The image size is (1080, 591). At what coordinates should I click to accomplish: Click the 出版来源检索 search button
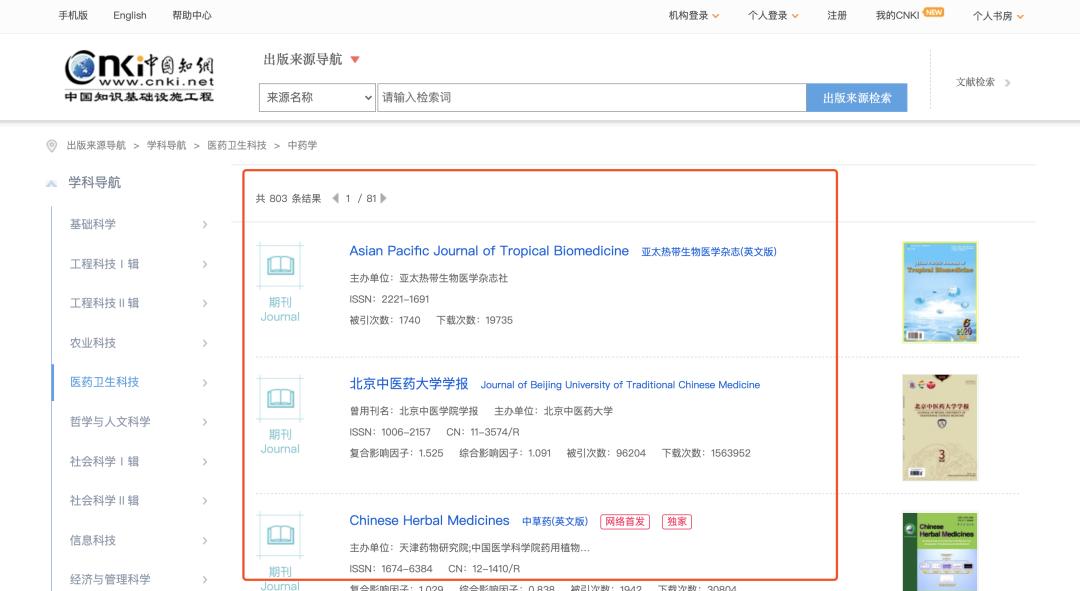pos(857,97)
